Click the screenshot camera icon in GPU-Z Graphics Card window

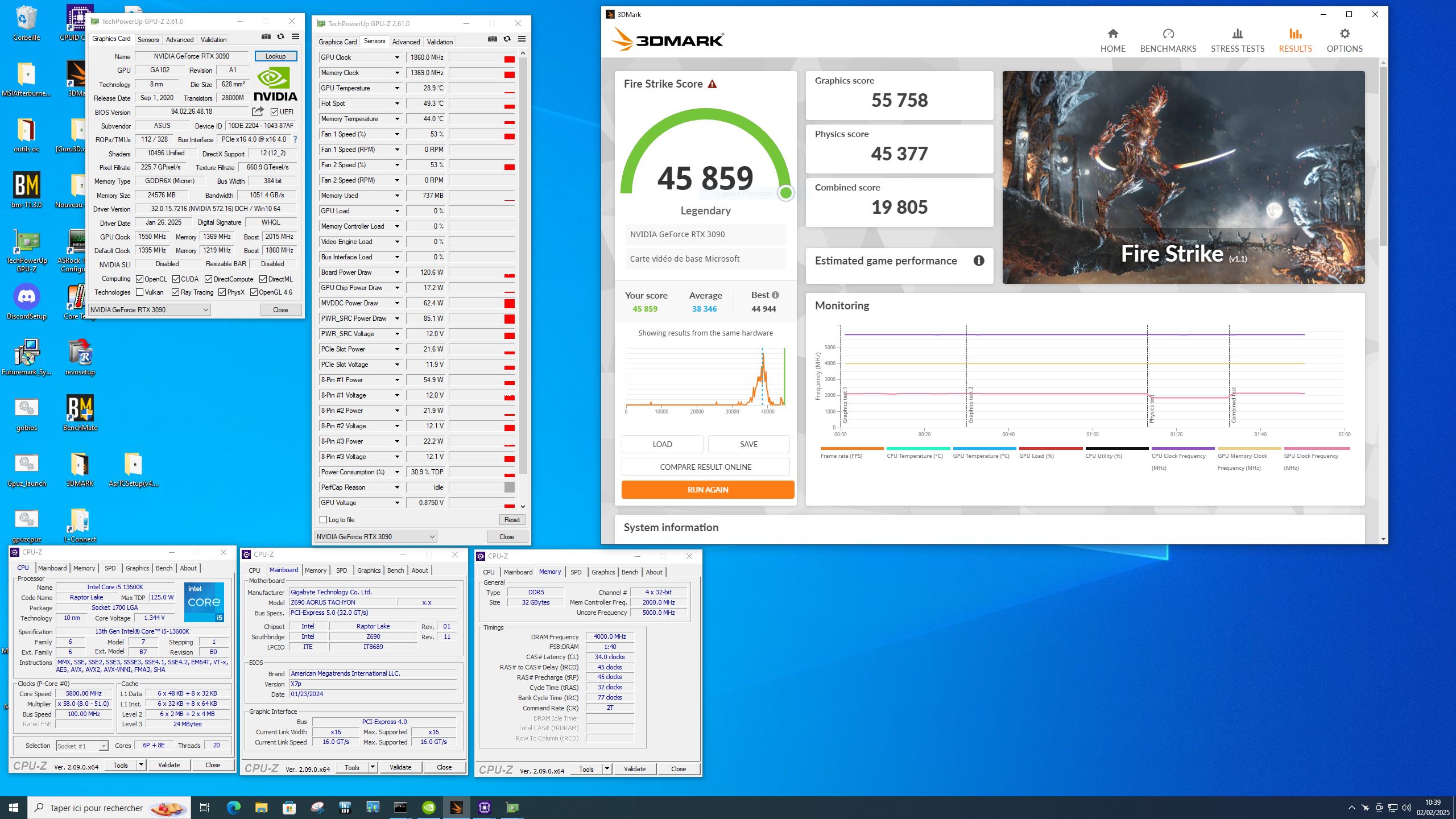click(x=266, y=37)
